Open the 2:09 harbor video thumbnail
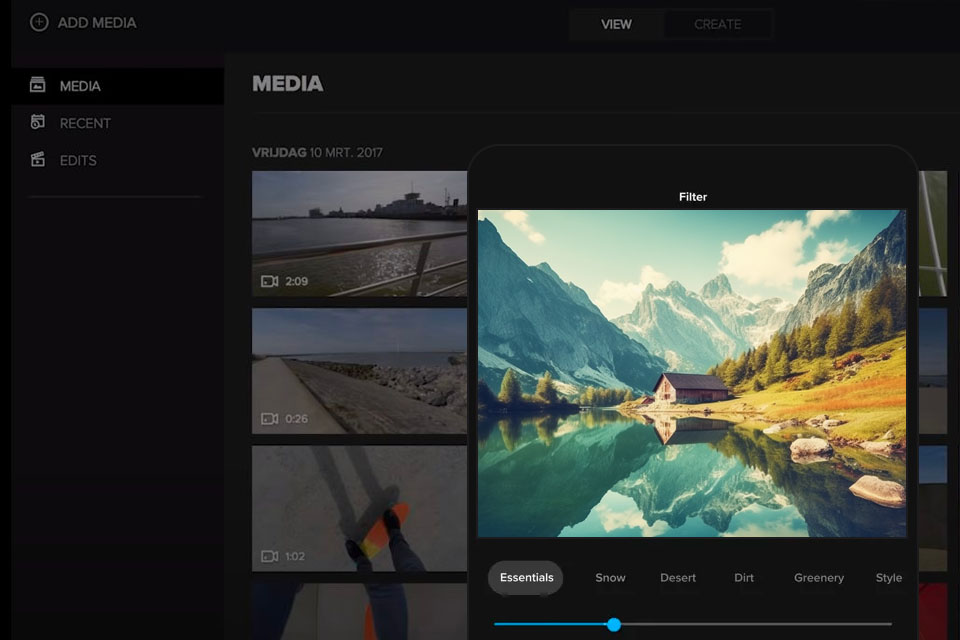This screenshot has height=640, width=960. (359, 234)
